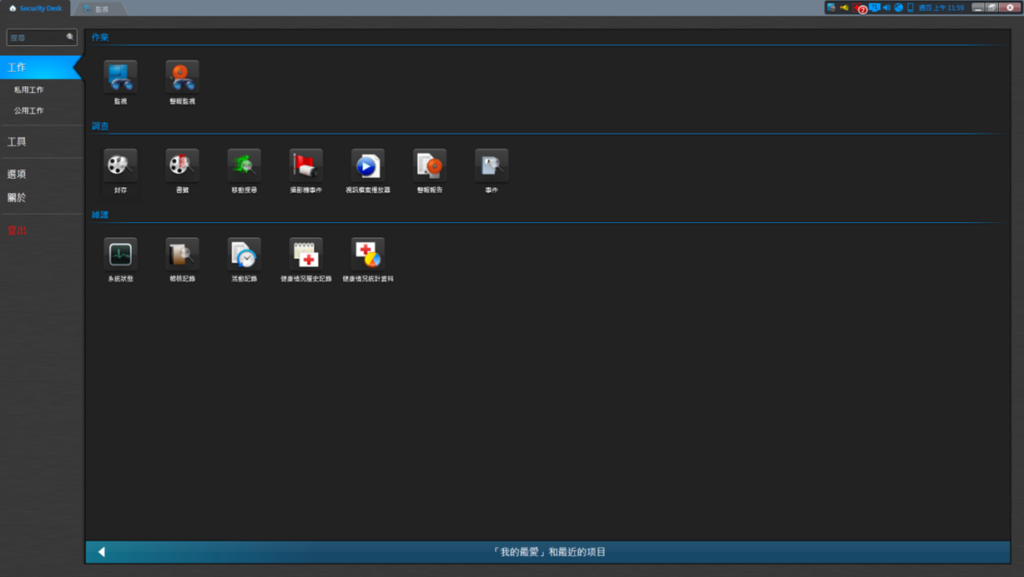Open the 警報報告 alarm report task

430,165
